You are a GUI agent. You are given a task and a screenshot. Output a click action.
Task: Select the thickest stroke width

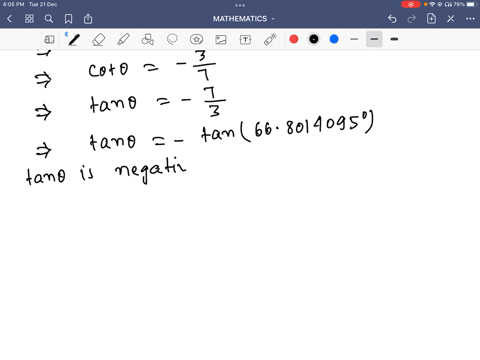[394, 39]
